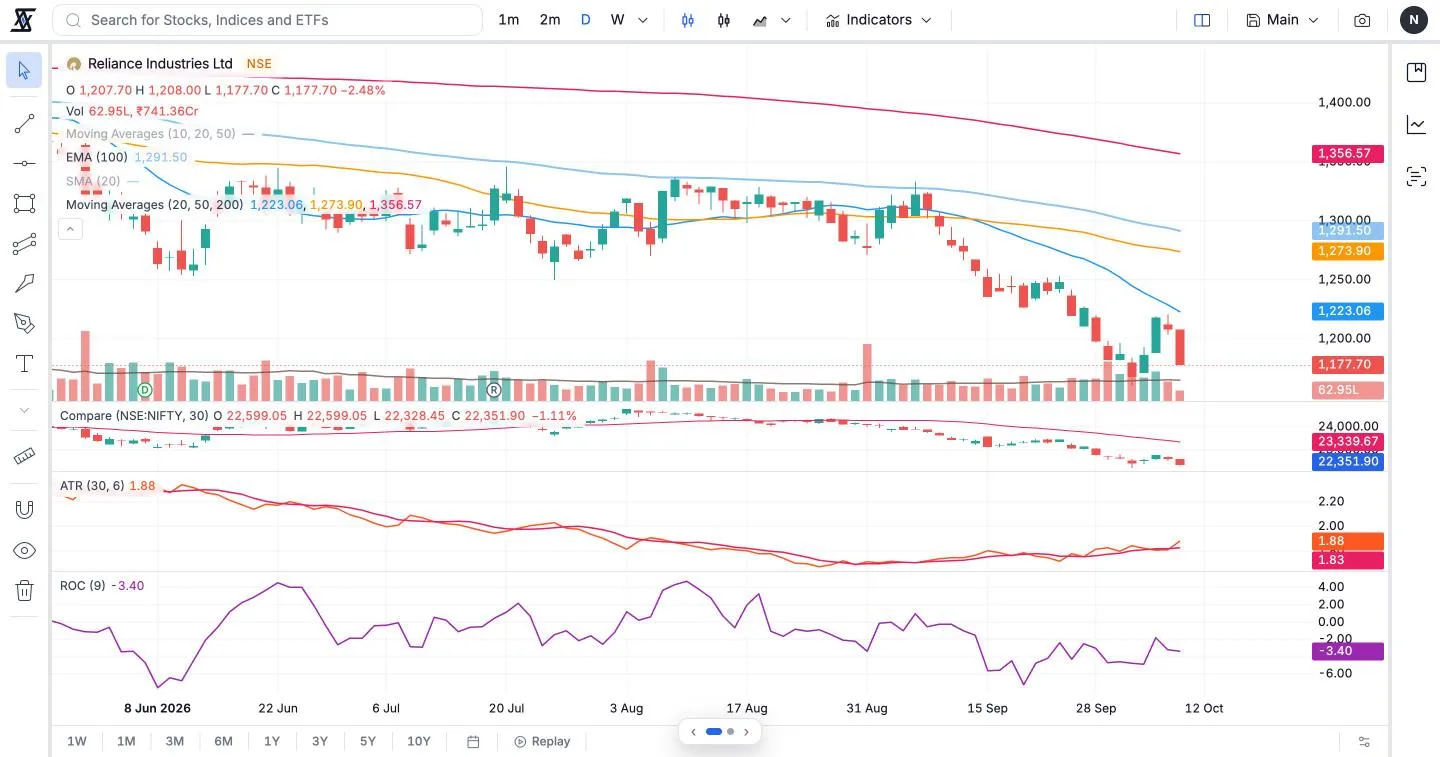The height and width of the screenshot is (757, 1440).
Task: Collapse the indicator legend list
Action: pyautogui.click(x=70, y=229)
